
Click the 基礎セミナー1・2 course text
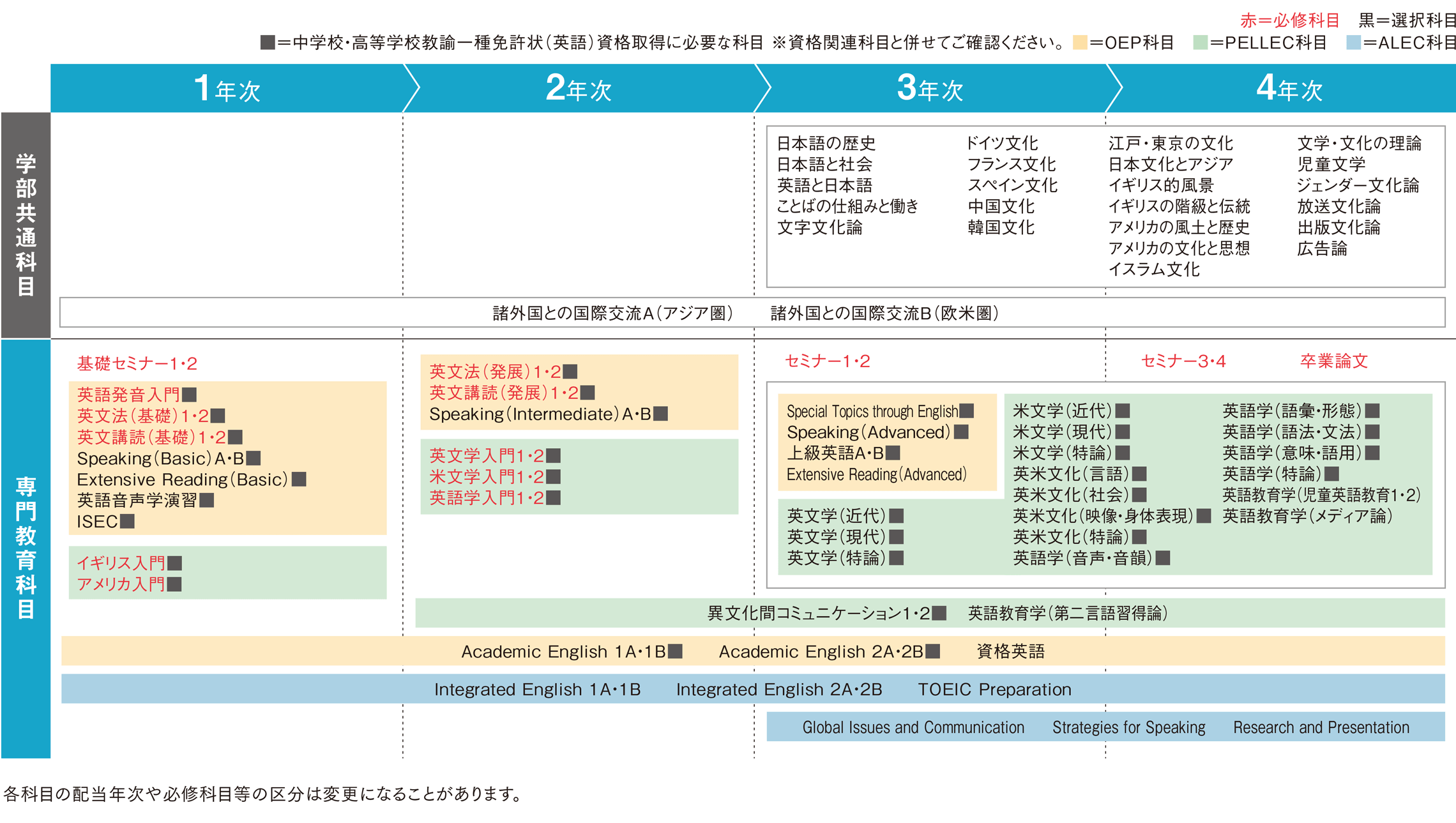coord(137,364)
